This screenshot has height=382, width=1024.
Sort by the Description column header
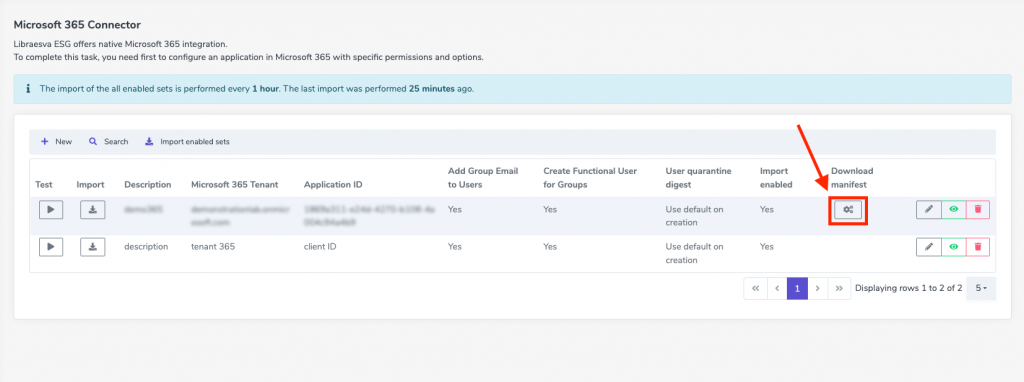[x=148, y=185]
